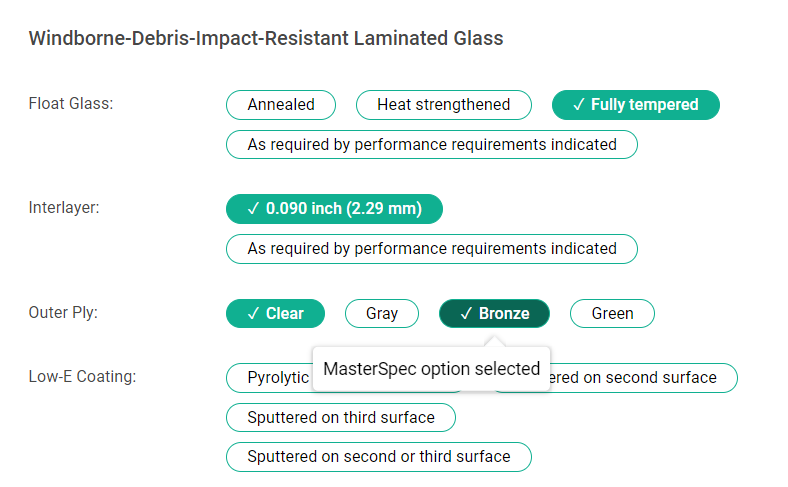Viewport: 788px width, 487px height.
Task: Pick Green as the outer ply
Action: tap(612, 313)
